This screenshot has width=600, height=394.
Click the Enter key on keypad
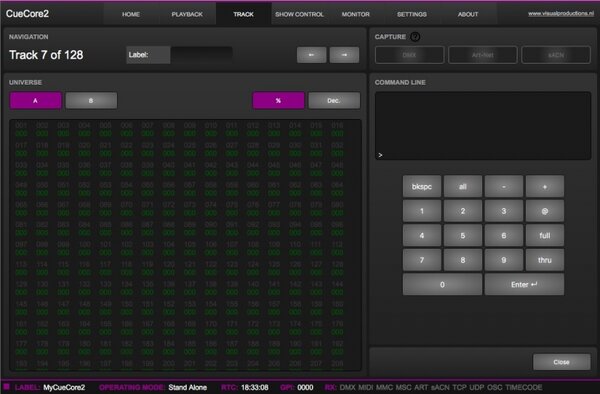(524, 285)
